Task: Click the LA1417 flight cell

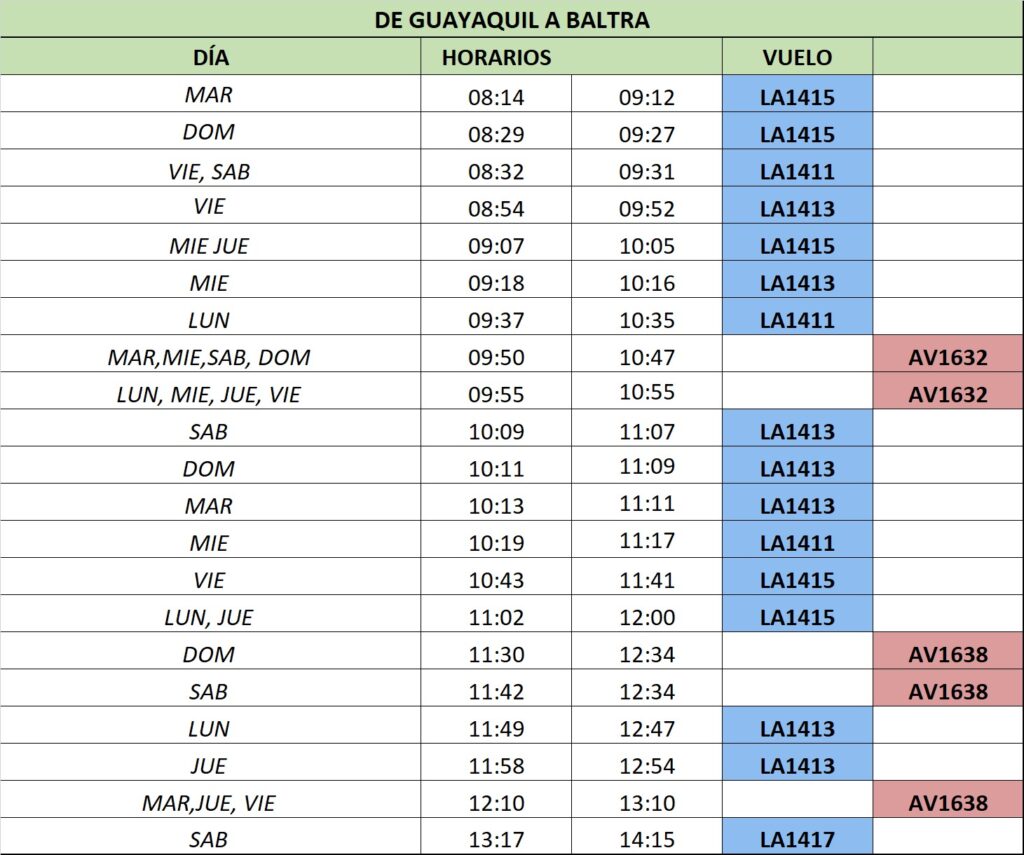Action: 797,839
